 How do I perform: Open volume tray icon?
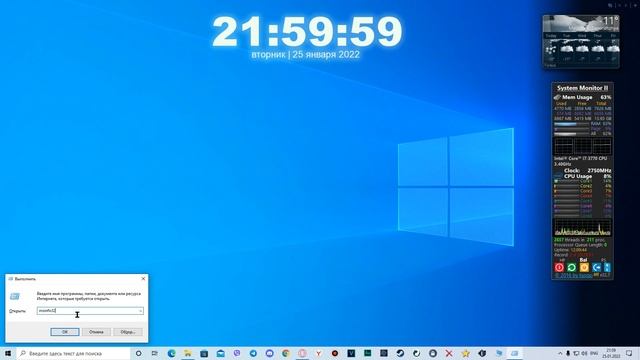tap(584, 353)
